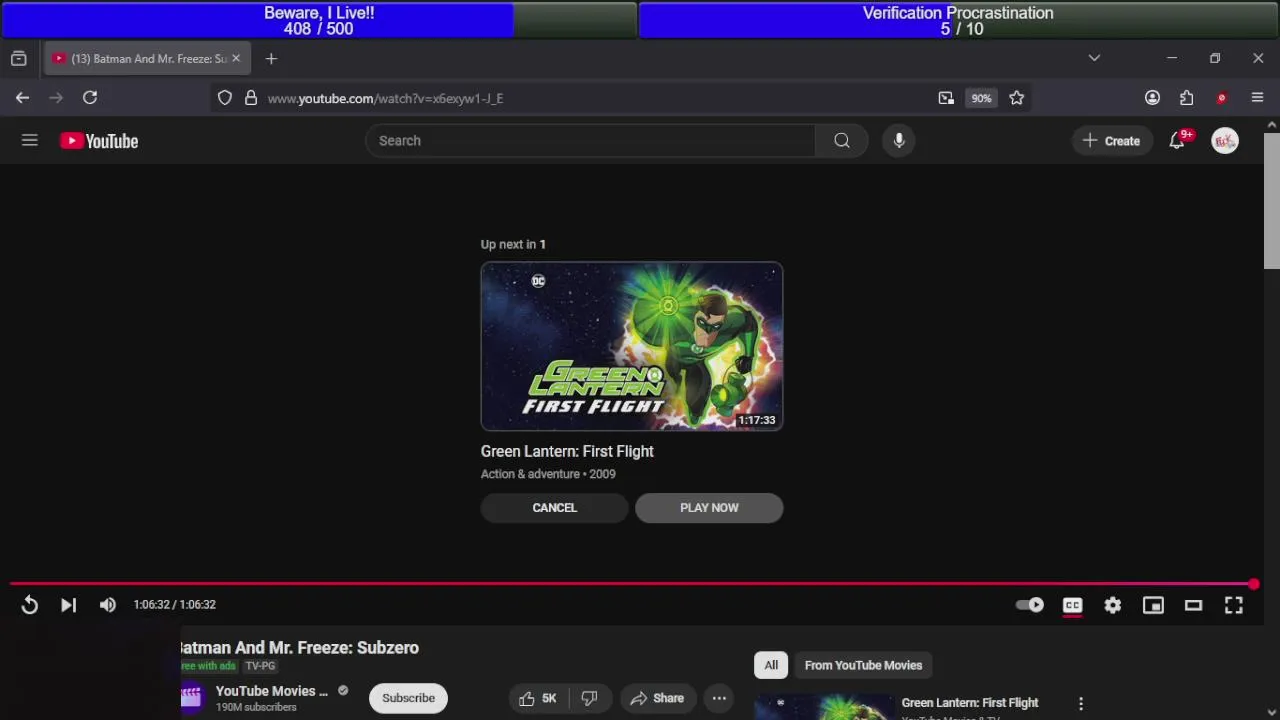
Task: Toggle closed captions
Action: [x=1072, y=605]
